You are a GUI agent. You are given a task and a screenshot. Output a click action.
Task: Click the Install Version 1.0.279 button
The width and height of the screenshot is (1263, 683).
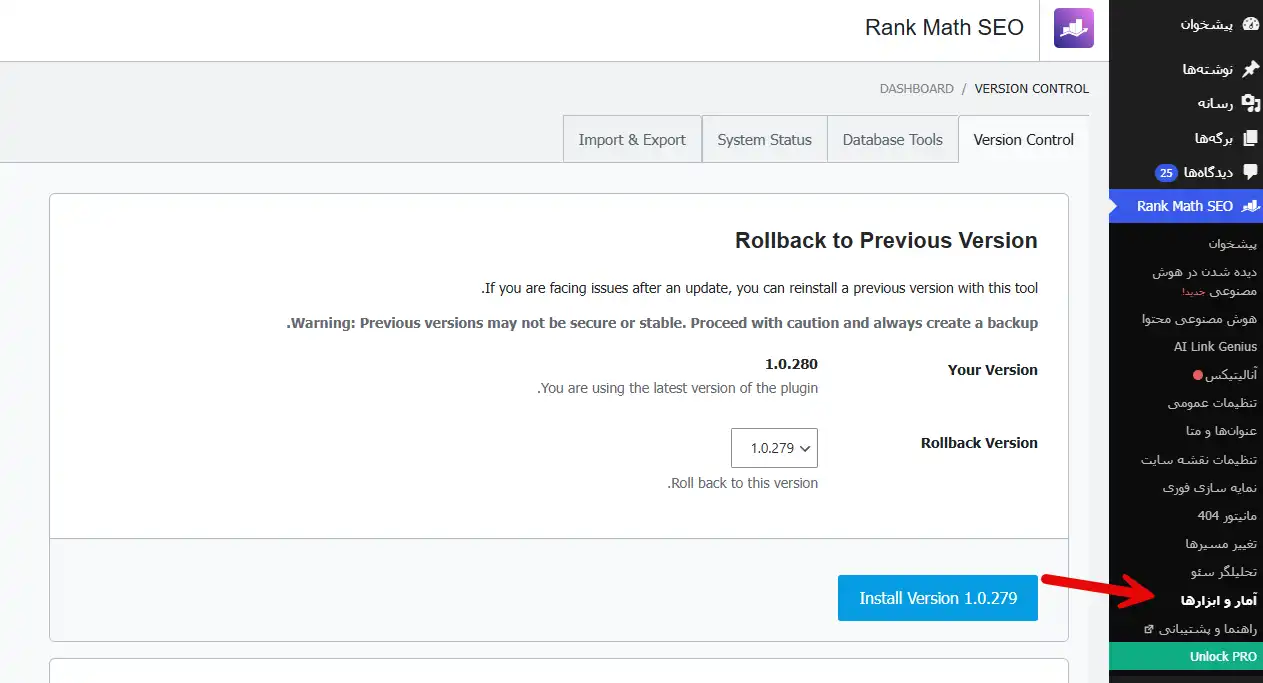tap(938, 598)
